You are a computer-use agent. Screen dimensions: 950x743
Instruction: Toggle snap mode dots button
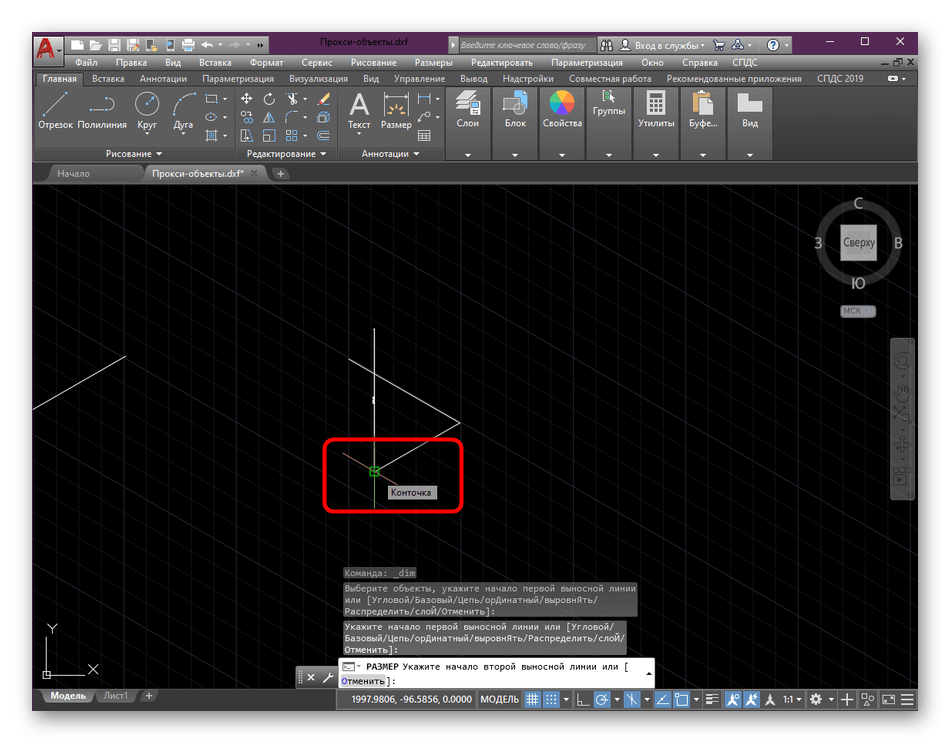[x=551, y=699]
